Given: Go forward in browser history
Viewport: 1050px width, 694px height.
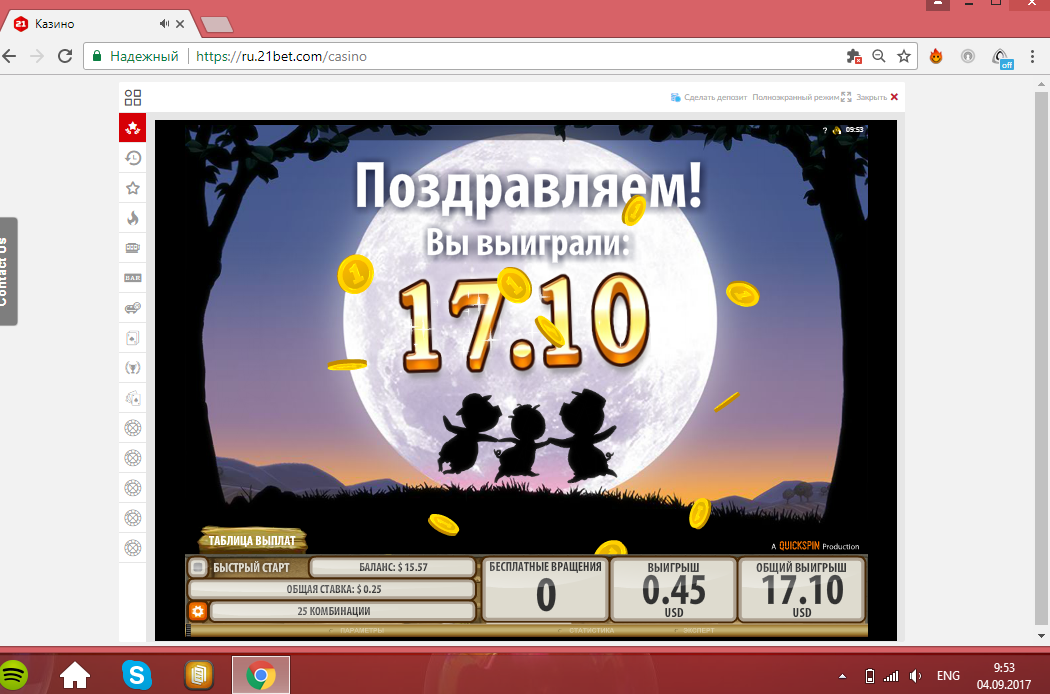Looking at the screenshot, I should [37, 56].
